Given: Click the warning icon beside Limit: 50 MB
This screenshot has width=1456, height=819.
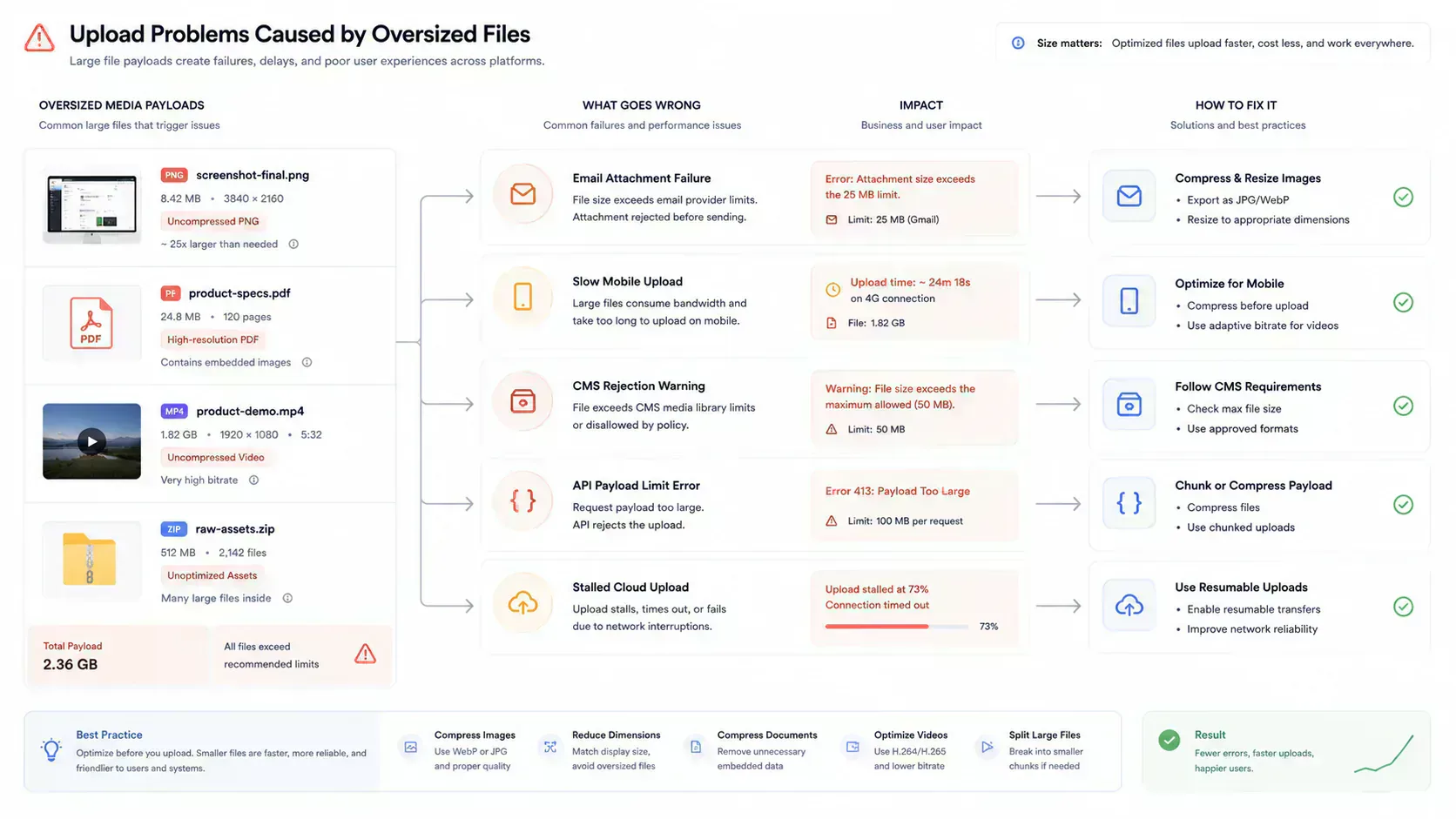Looking at the screenshot, I should [832, 430].
